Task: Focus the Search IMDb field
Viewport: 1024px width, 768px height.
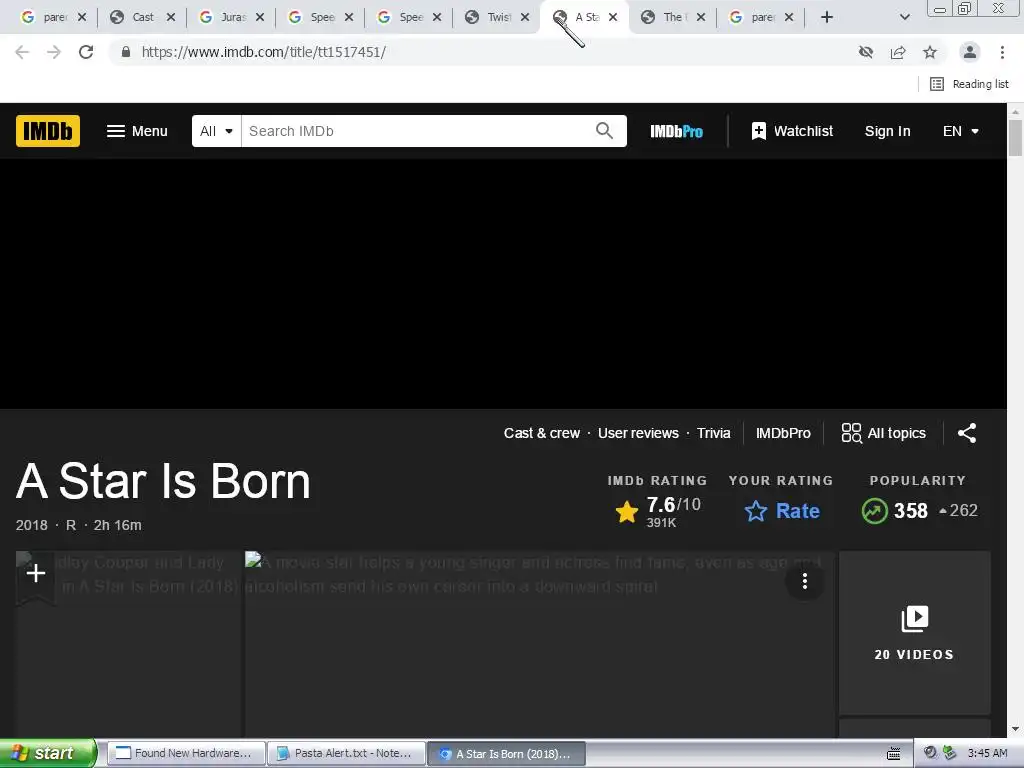Action: [418, 131]
